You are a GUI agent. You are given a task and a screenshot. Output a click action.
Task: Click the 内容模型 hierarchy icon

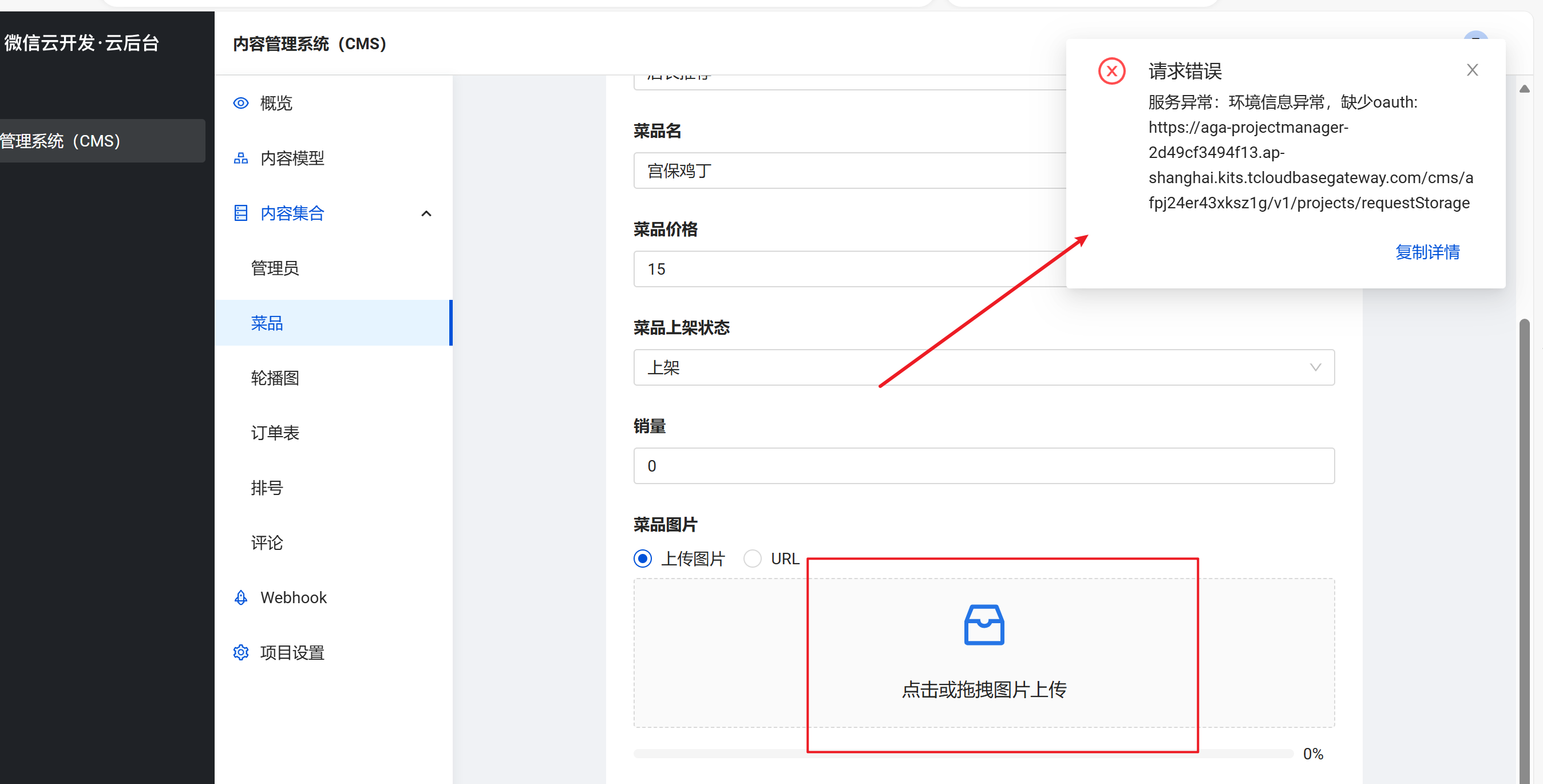241,158
